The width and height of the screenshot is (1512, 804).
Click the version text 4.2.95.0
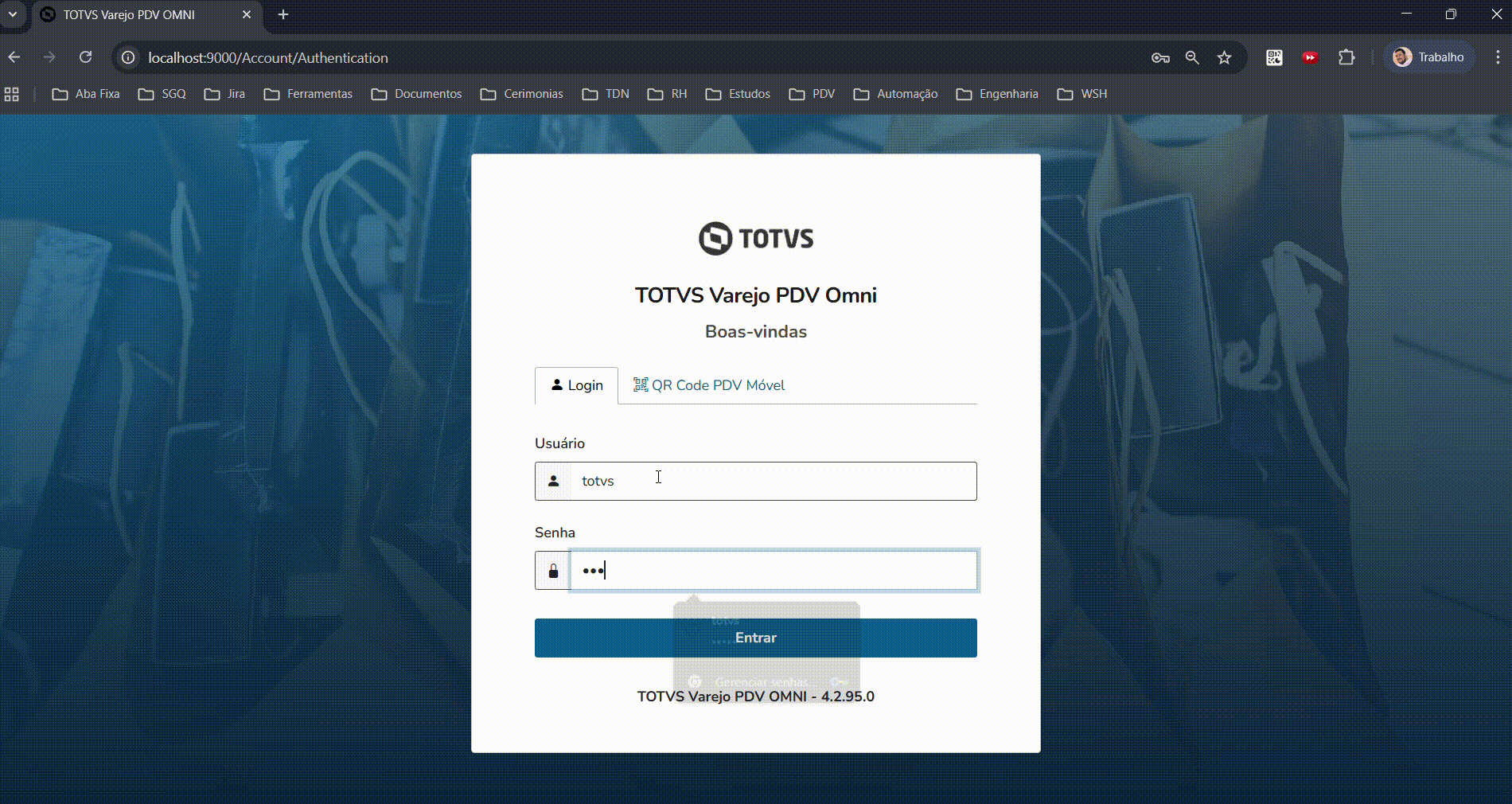click(848, 697)
